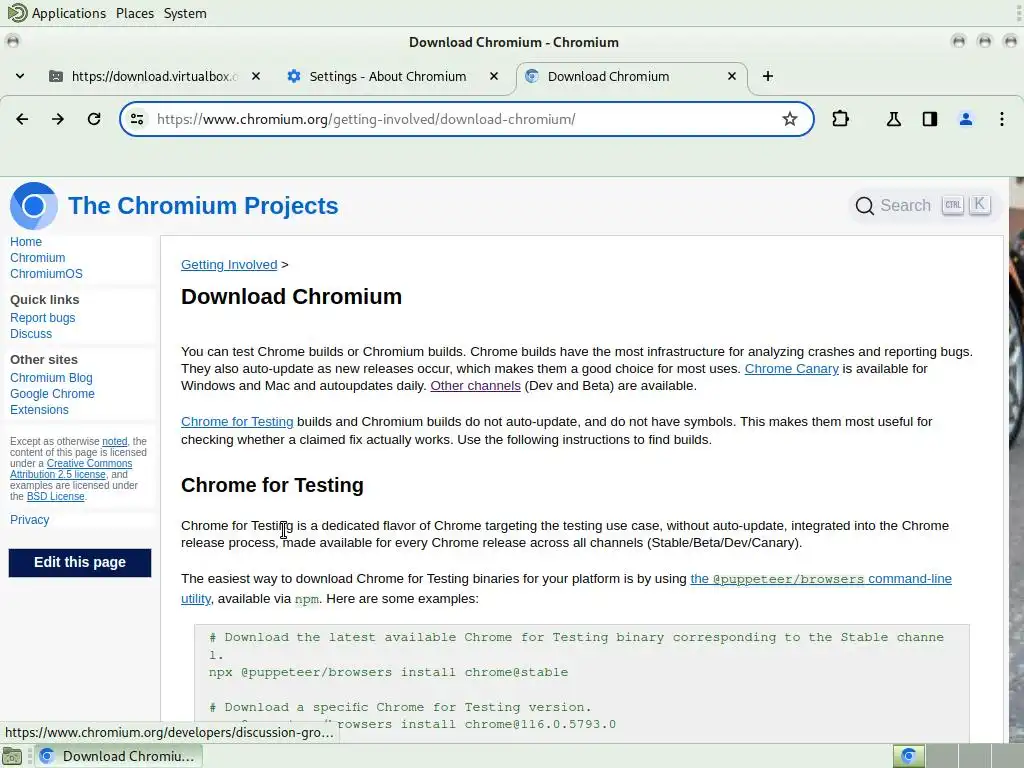This screenshot has width=1024, height=768.
Task: Click the Chromium Projects logo
Action: (x=34, y=206)
